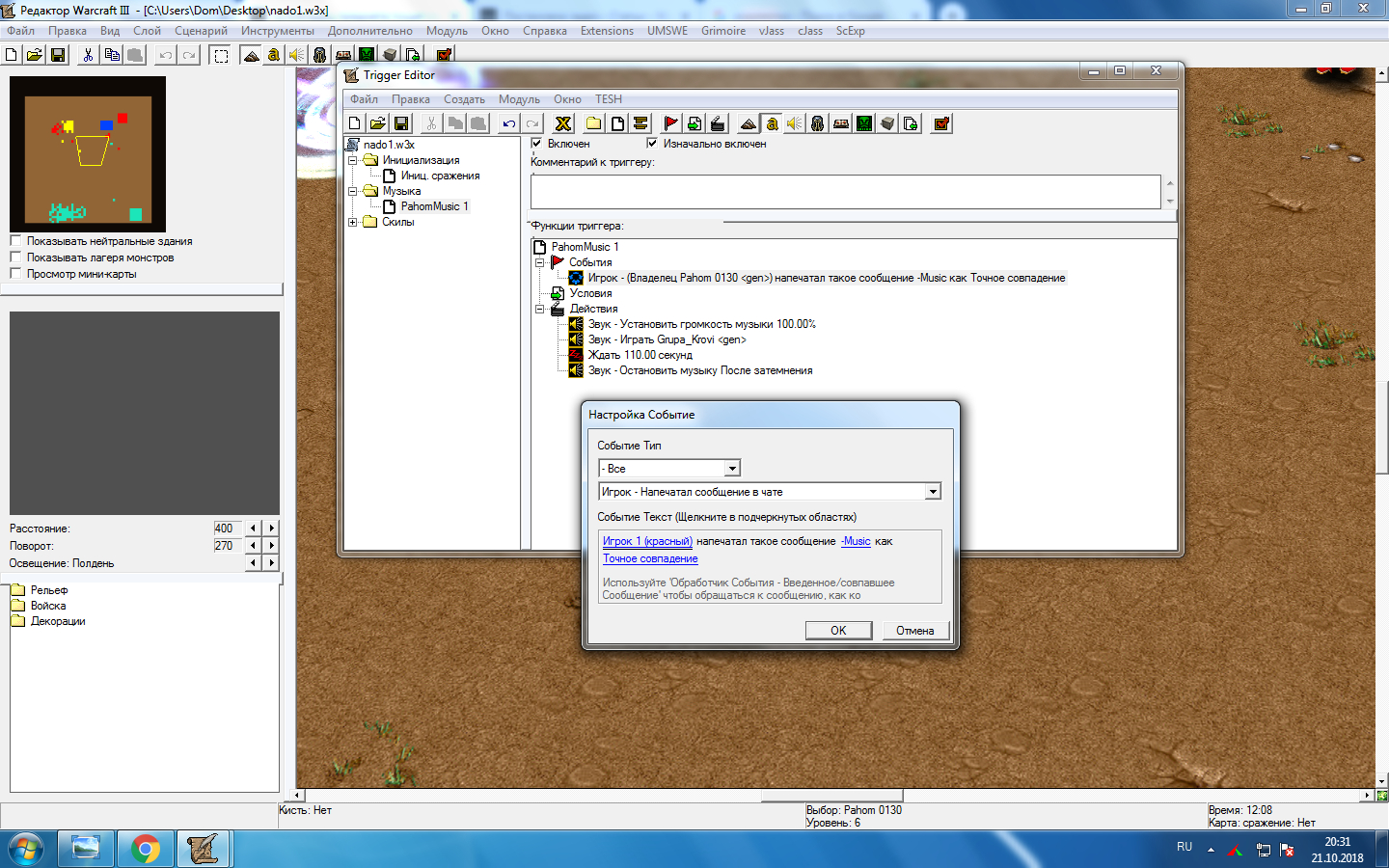Image resolution: width=1389 pixels, height=868 pixels.
Task: Create new category folder icon
Action: 594,123
